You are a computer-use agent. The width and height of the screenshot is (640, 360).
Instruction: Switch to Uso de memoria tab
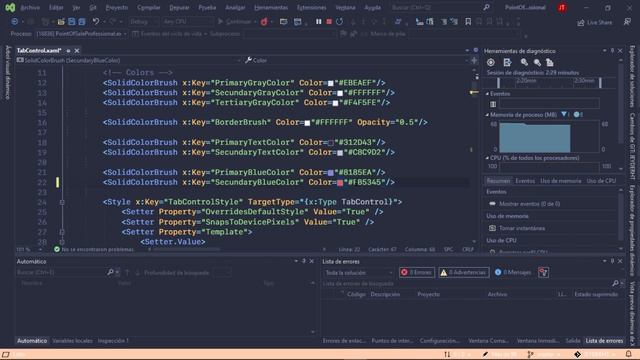560,181
